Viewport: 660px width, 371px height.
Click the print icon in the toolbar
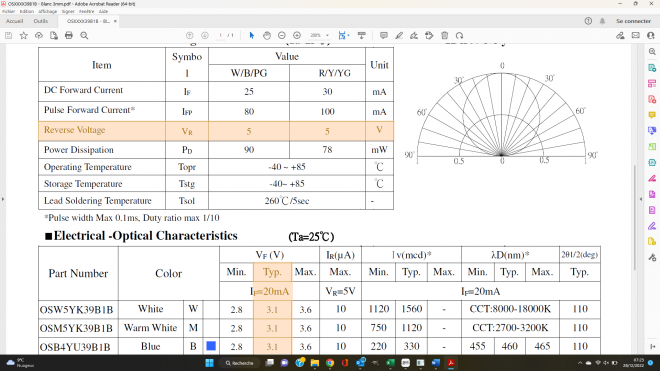point(69,35)
